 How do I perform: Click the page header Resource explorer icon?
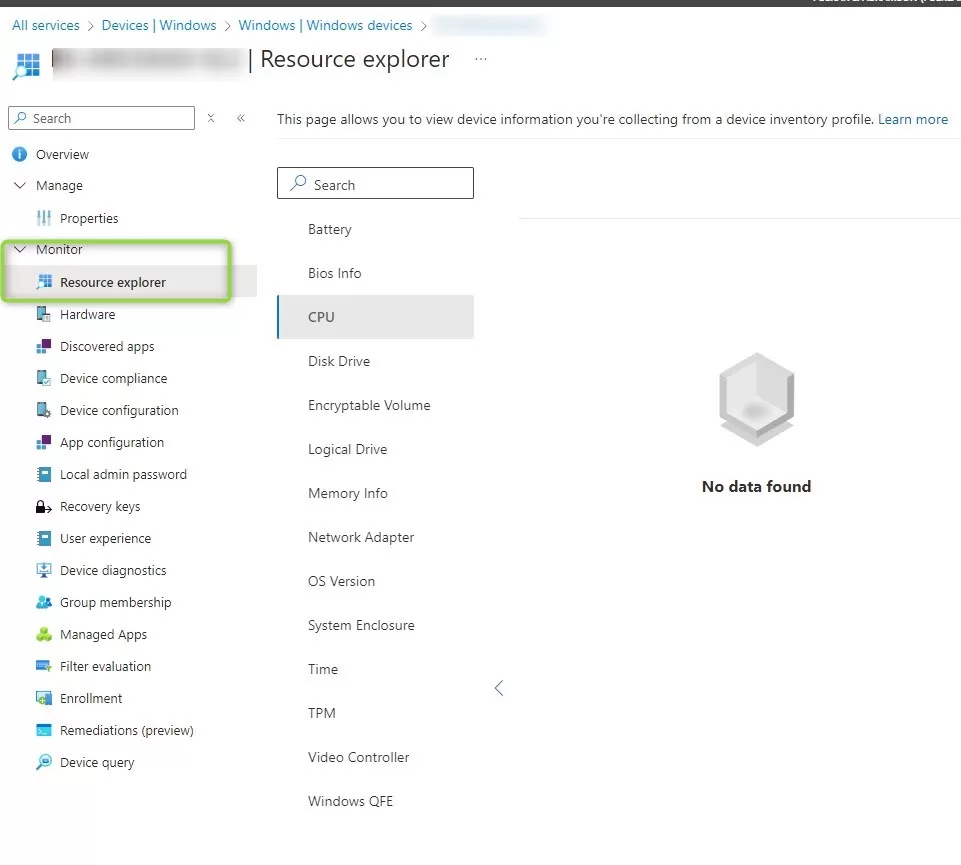[26, 66]
